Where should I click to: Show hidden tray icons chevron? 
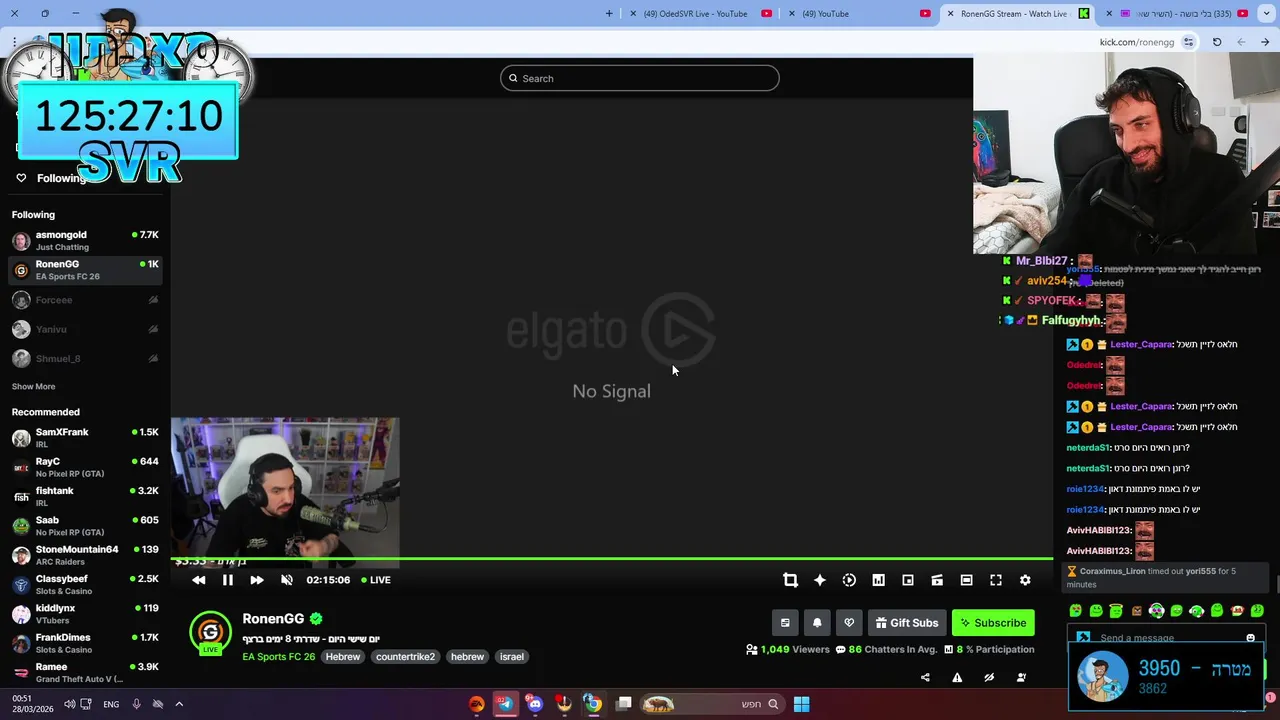(179, 704)
